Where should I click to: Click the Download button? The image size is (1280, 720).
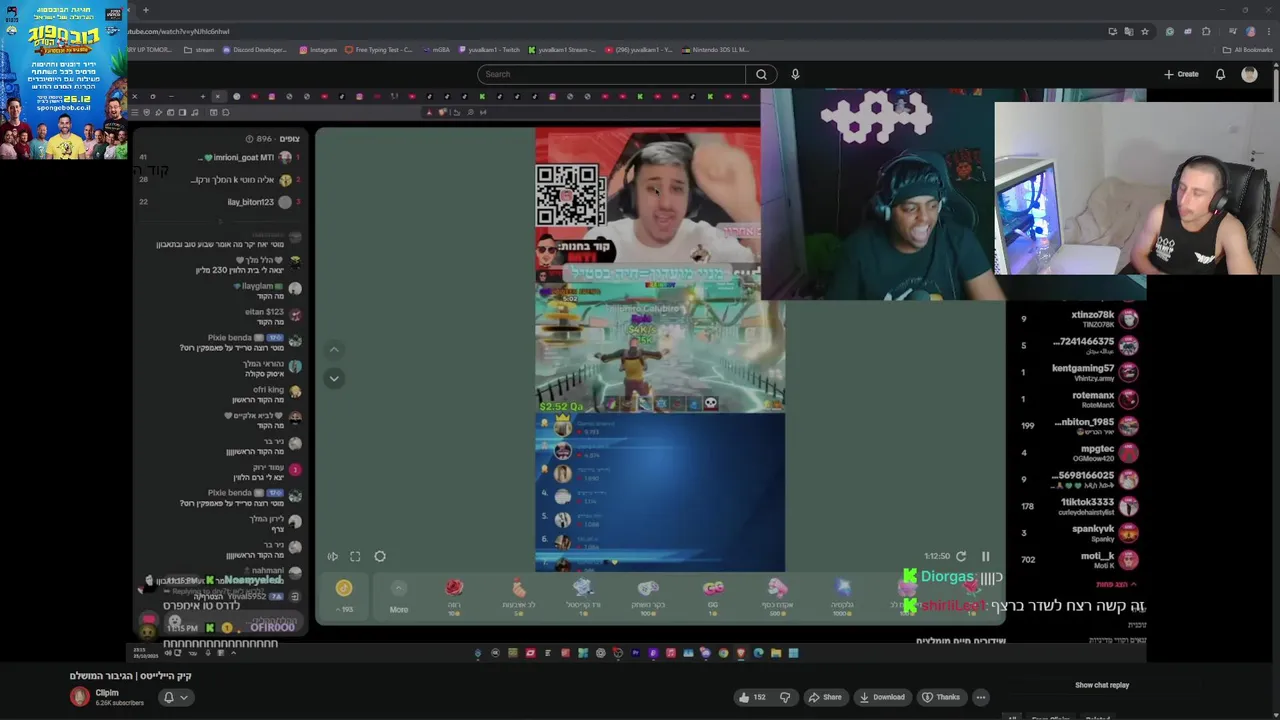pos(881,697)
